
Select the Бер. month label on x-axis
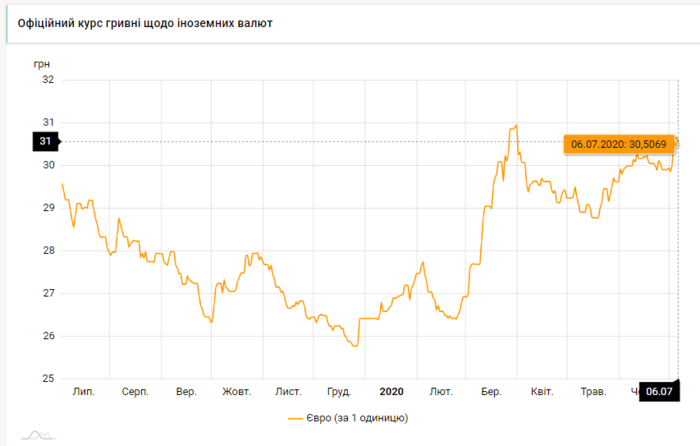[x=491, y=391]
